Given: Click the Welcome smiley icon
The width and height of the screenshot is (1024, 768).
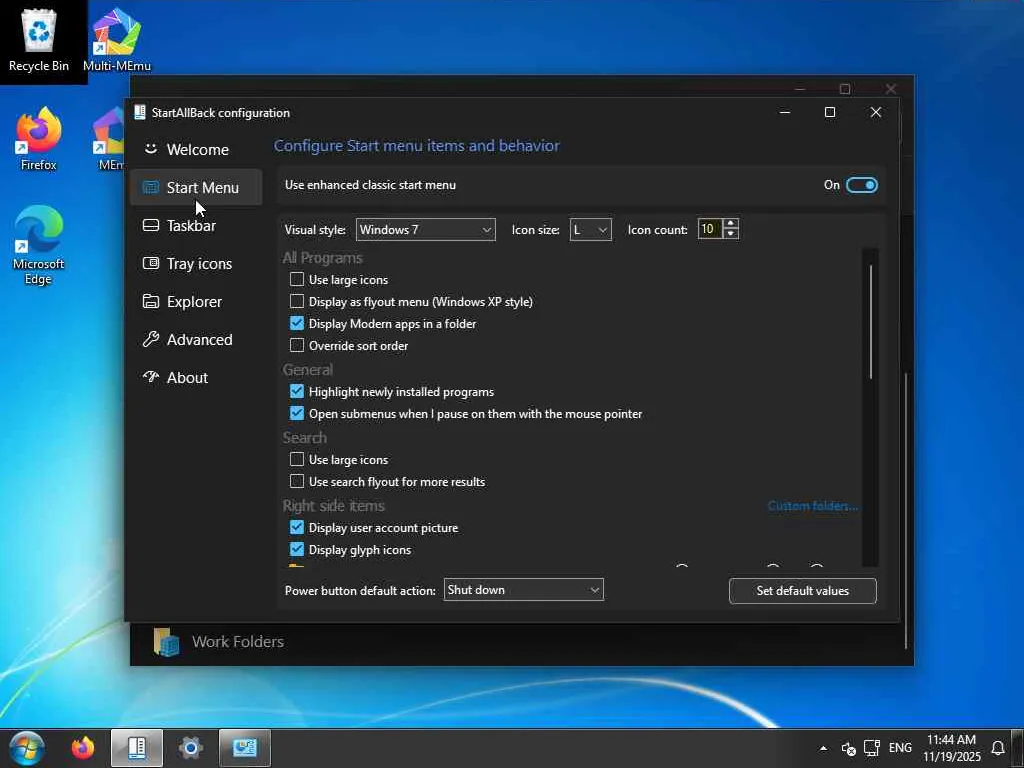Looking at the screenshot, I should (x=151, y=149).
